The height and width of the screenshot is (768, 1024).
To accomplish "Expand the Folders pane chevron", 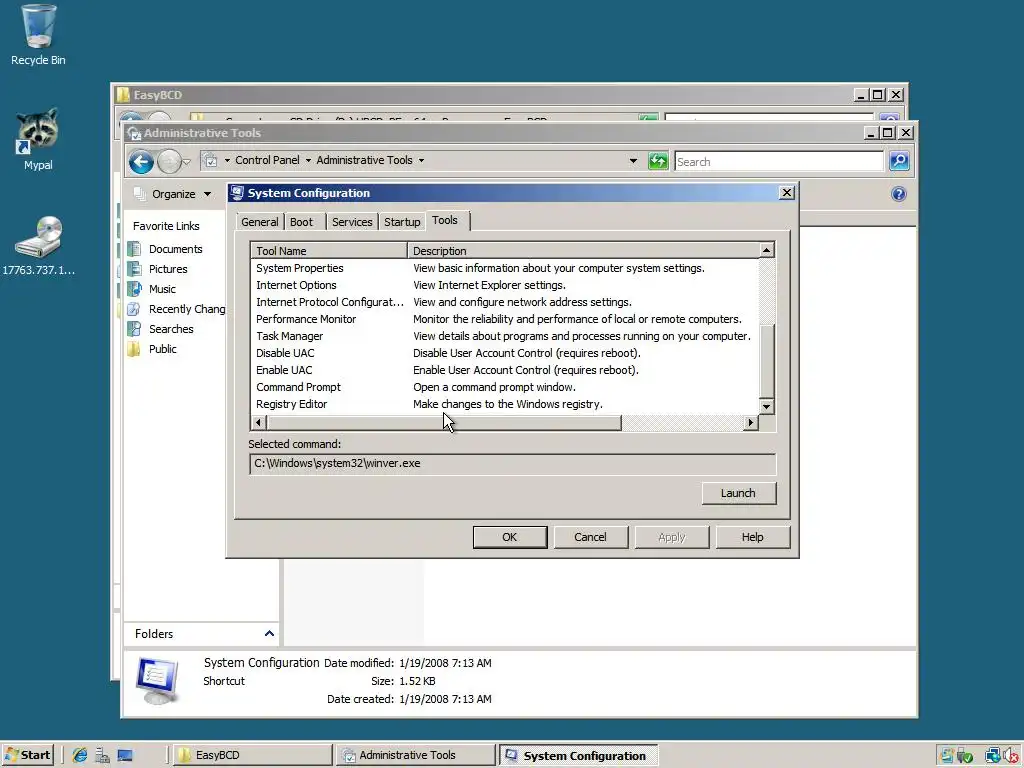I will (269, 633).
